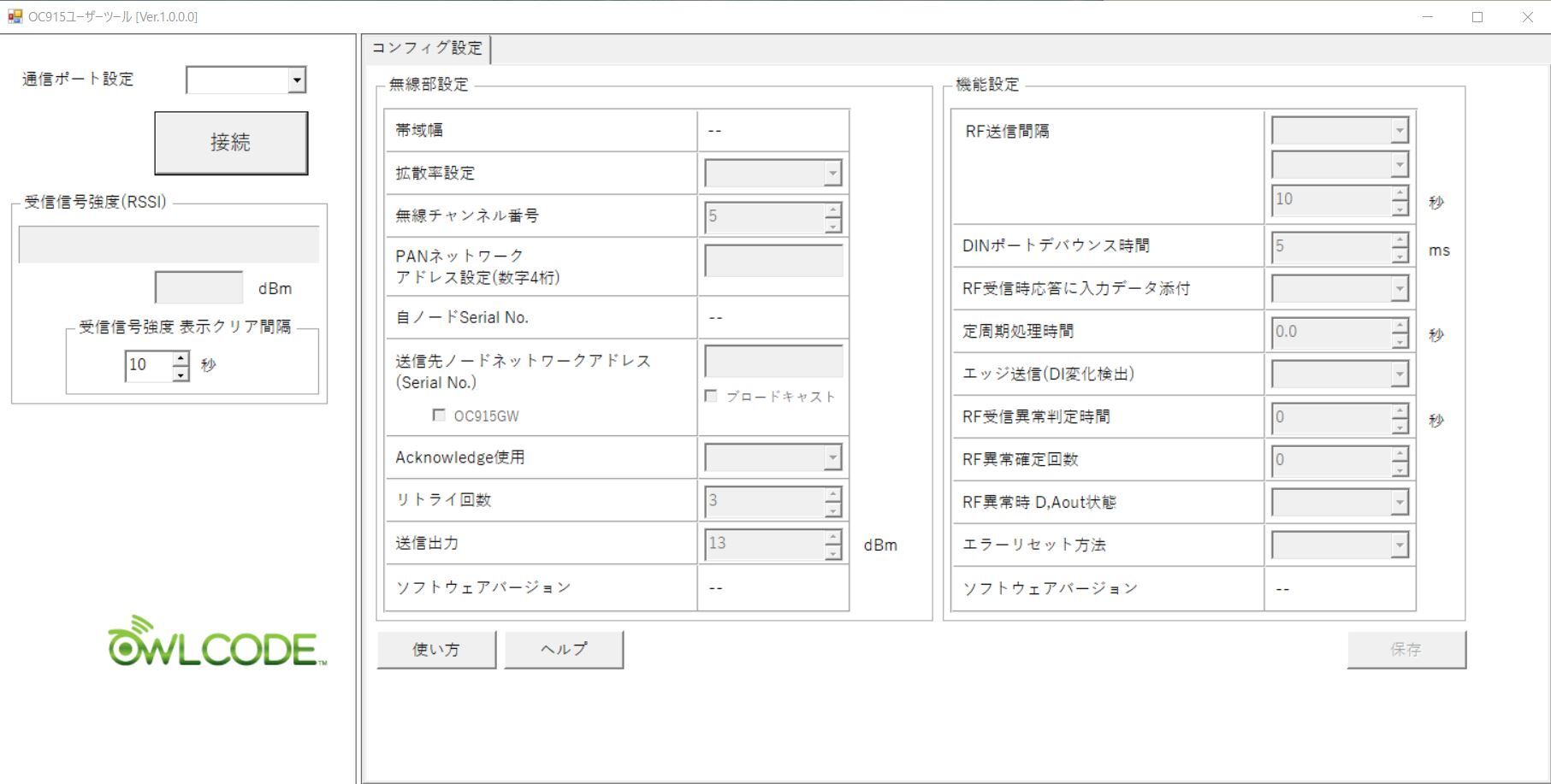Toggle the ブロードキャスト checkbox
Viewport: 1551px width, 784px height.
point(711,396)
